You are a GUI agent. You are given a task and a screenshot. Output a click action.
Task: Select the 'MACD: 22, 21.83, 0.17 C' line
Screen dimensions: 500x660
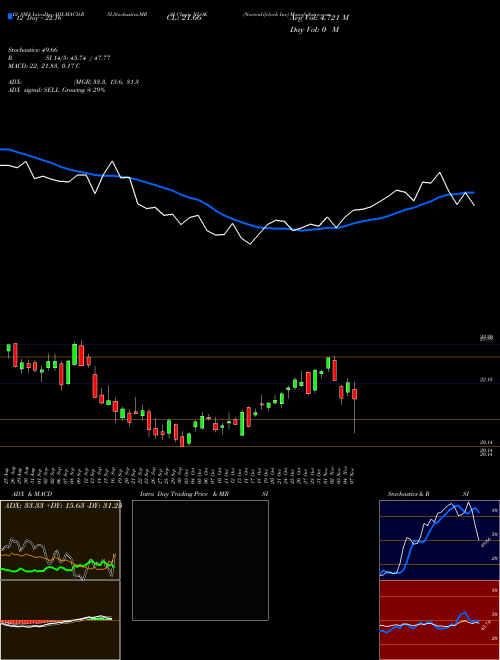pos(44,66)
